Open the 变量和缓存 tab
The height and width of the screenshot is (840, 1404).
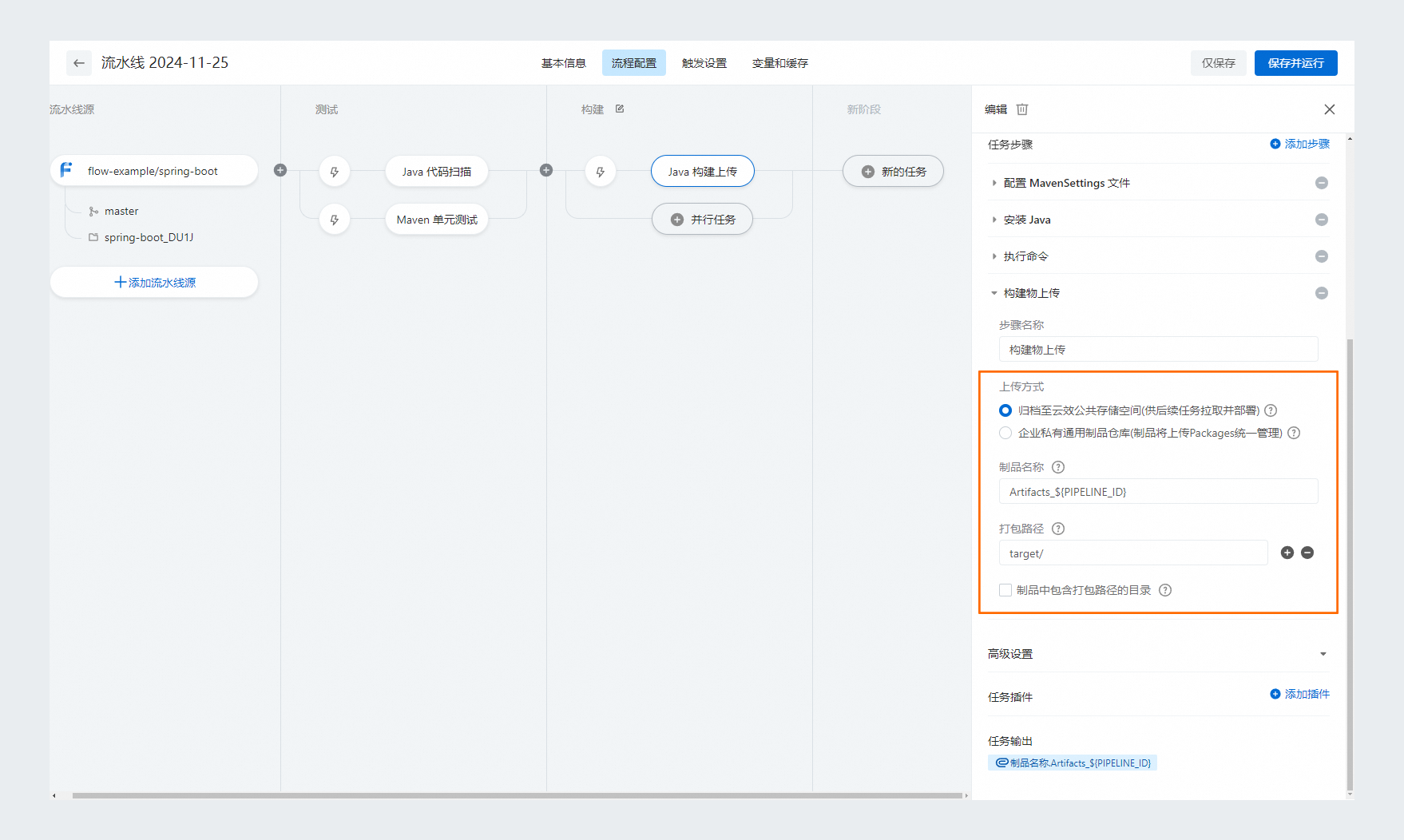[780, 63]
